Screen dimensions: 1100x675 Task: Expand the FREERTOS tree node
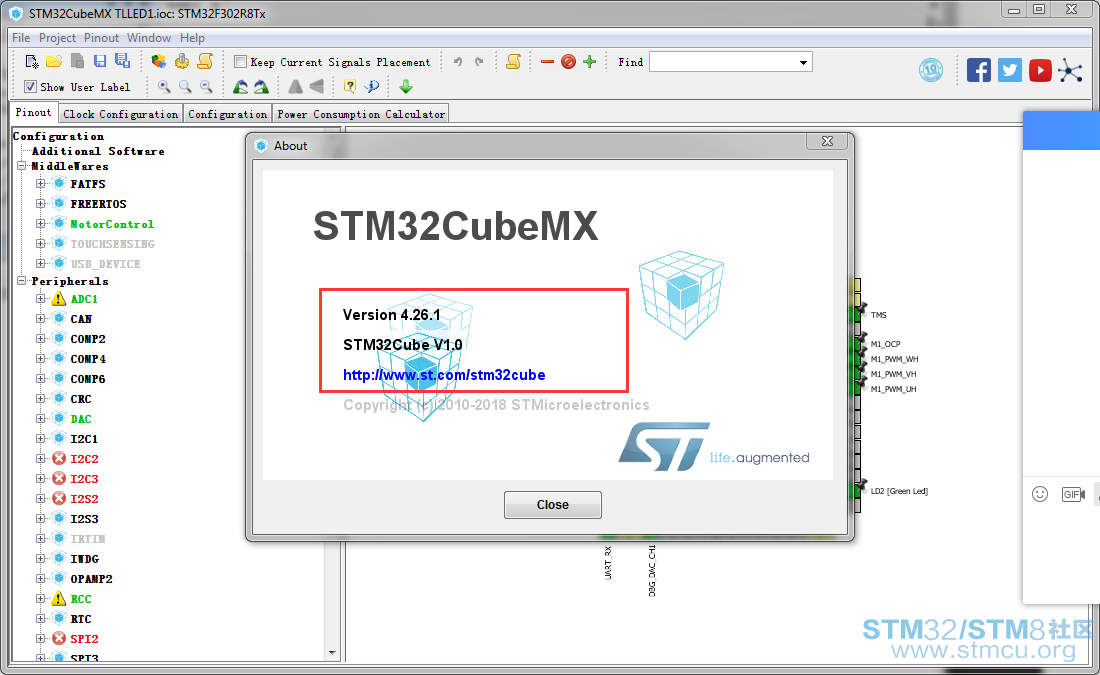(41, 203)
